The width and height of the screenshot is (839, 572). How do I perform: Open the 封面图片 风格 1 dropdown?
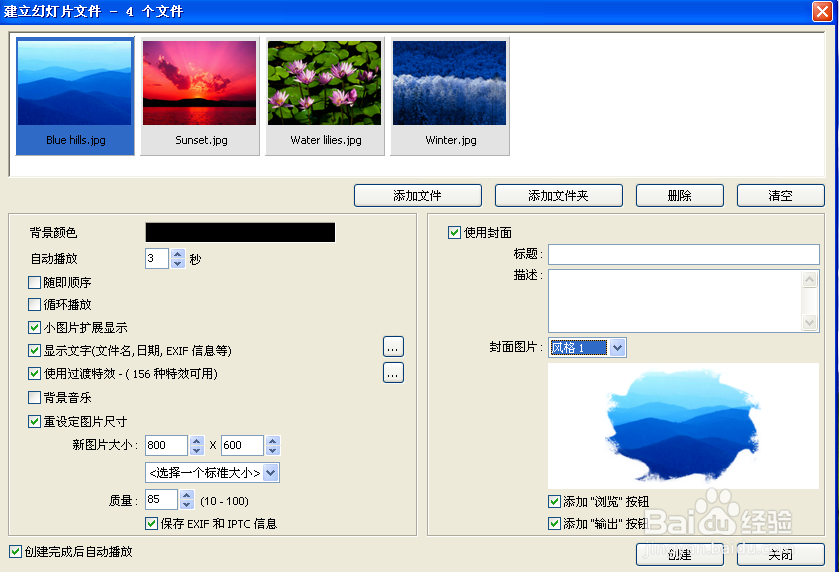pyautogui.click(x=588, y=348)
